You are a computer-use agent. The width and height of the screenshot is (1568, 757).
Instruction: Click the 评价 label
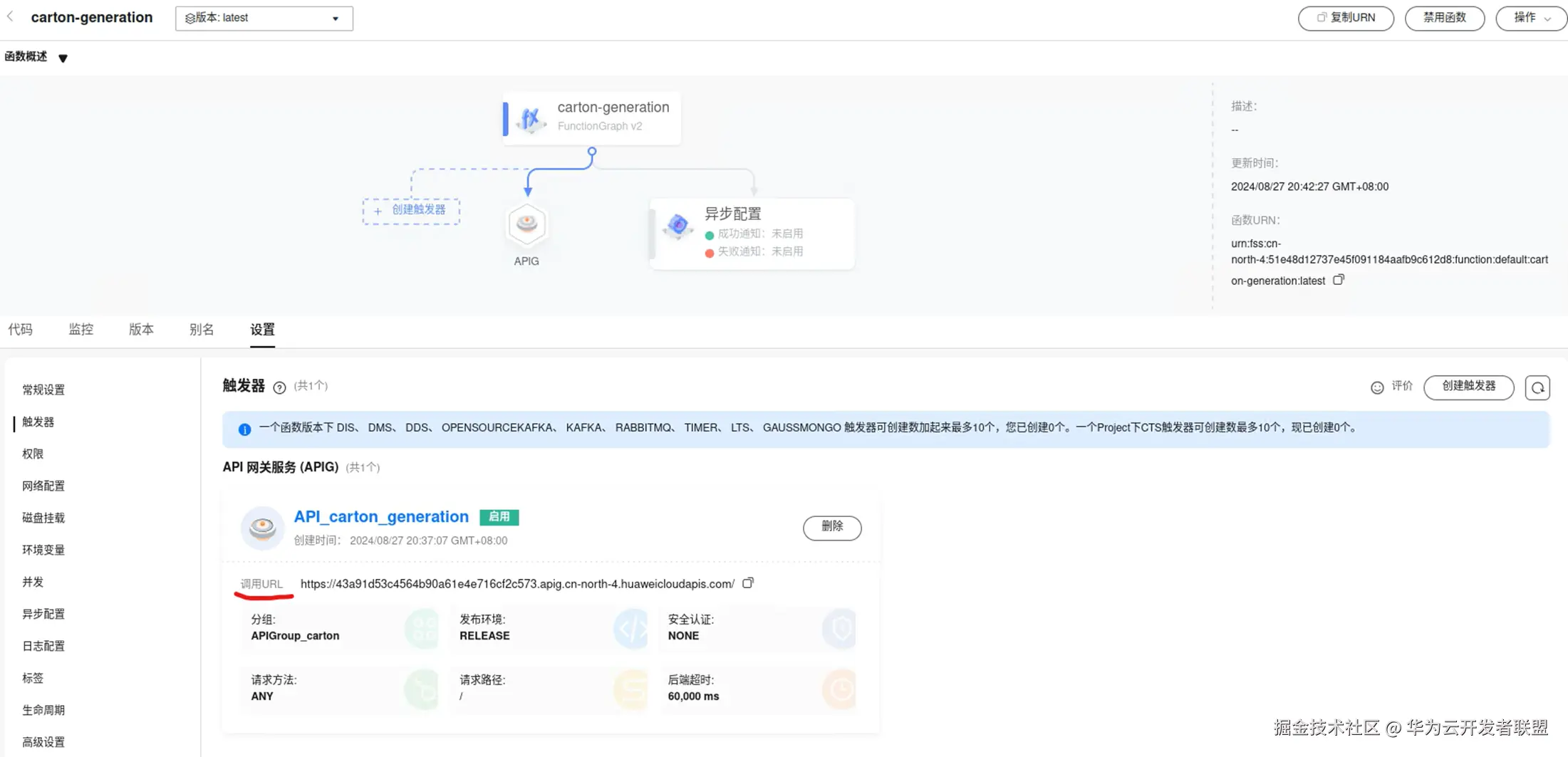1402,386
